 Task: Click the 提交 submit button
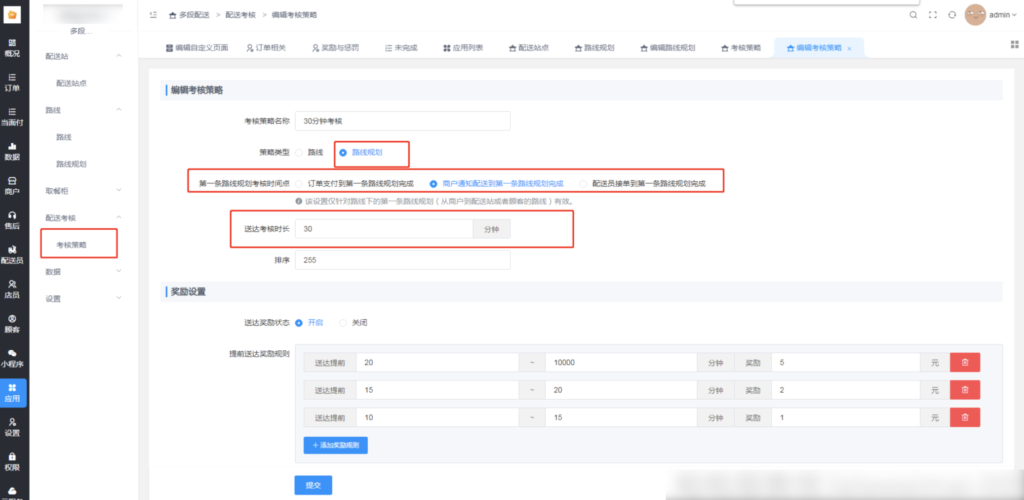click(x=313, y=486)
